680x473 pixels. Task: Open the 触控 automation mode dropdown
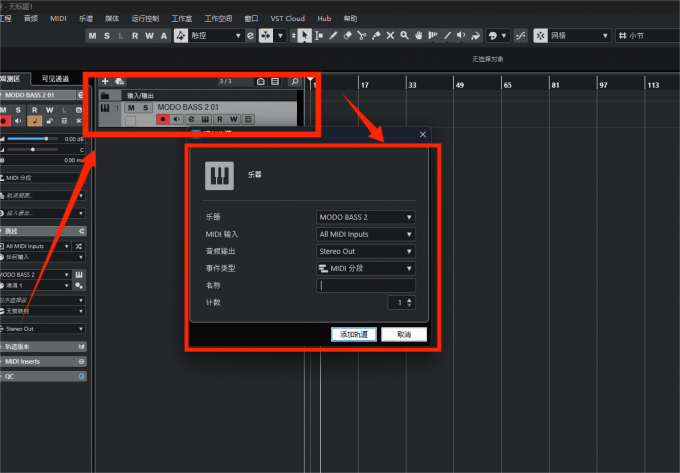[215, 36]
